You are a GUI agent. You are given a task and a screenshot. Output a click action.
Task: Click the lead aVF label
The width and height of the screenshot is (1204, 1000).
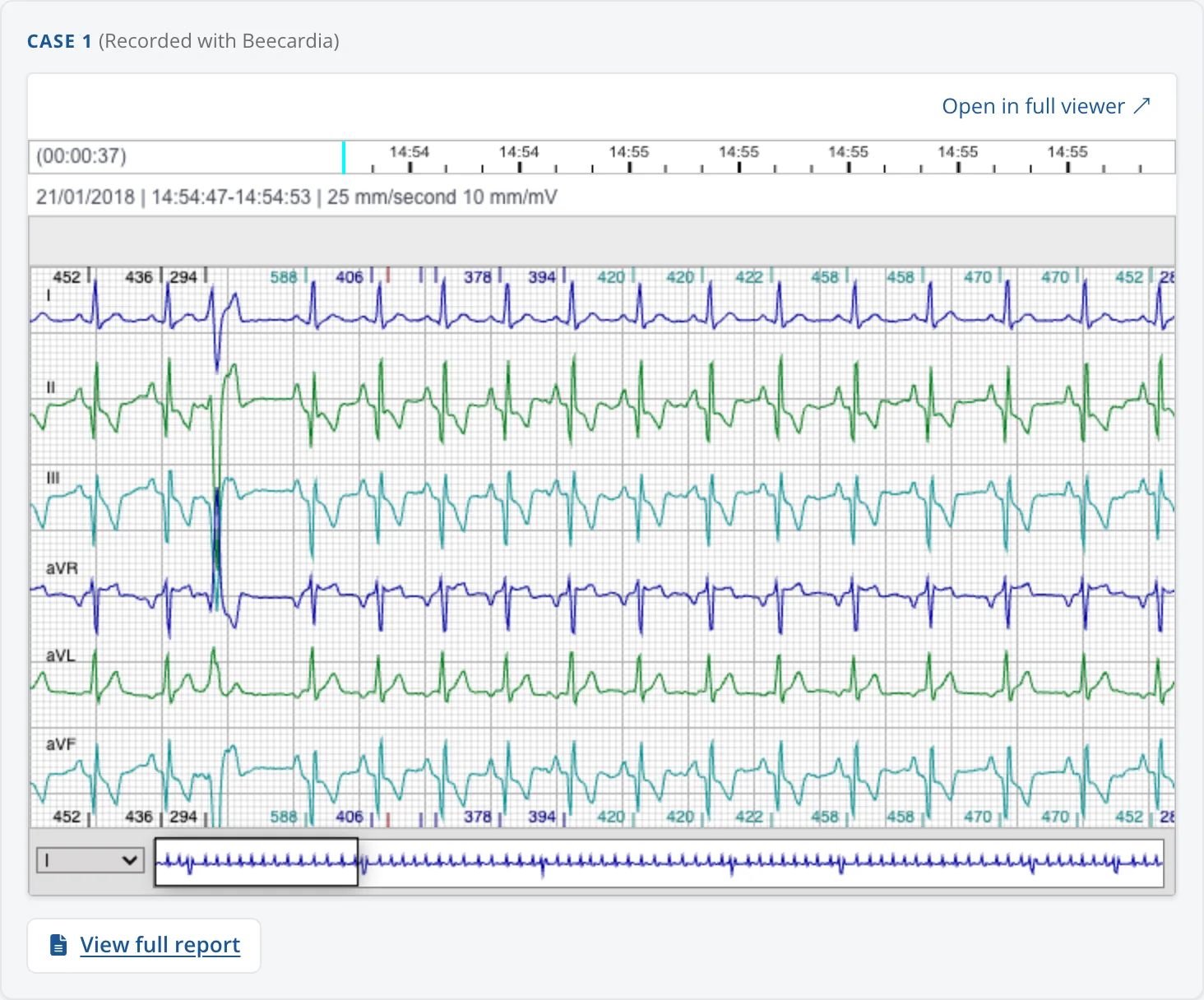tap(61, 743)
